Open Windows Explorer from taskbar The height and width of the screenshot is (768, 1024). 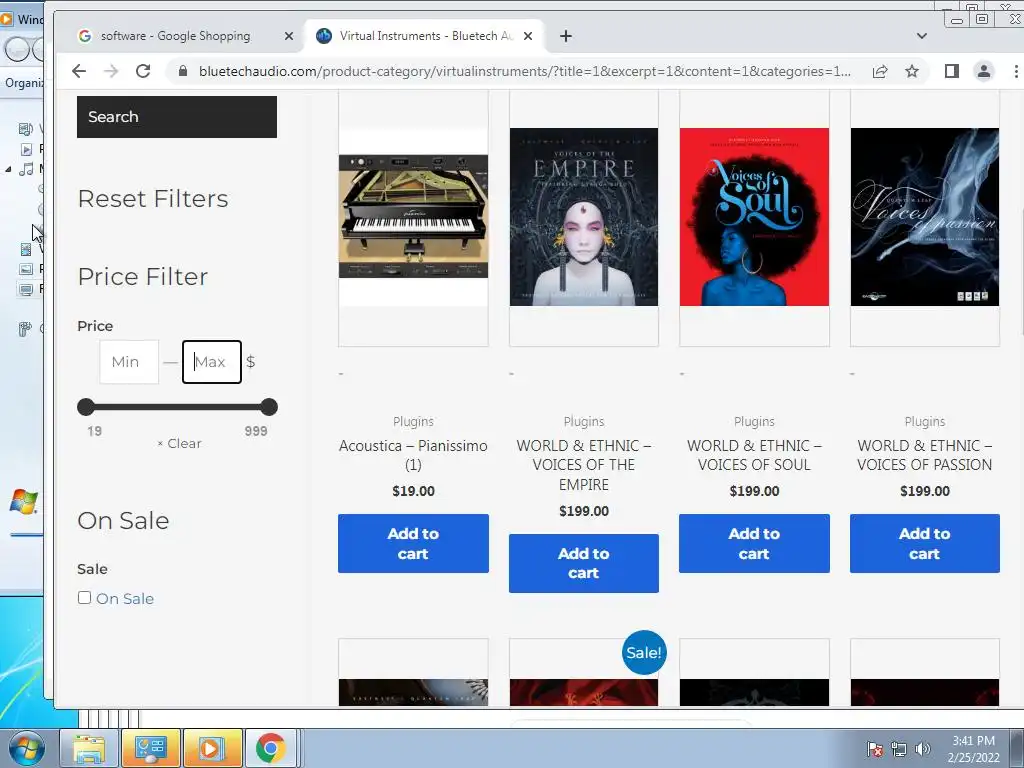[89, 748]
